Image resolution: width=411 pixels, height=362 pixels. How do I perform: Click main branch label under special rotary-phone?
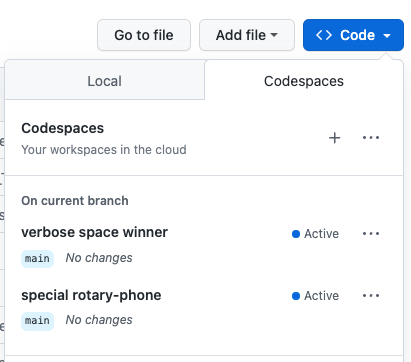37,321
